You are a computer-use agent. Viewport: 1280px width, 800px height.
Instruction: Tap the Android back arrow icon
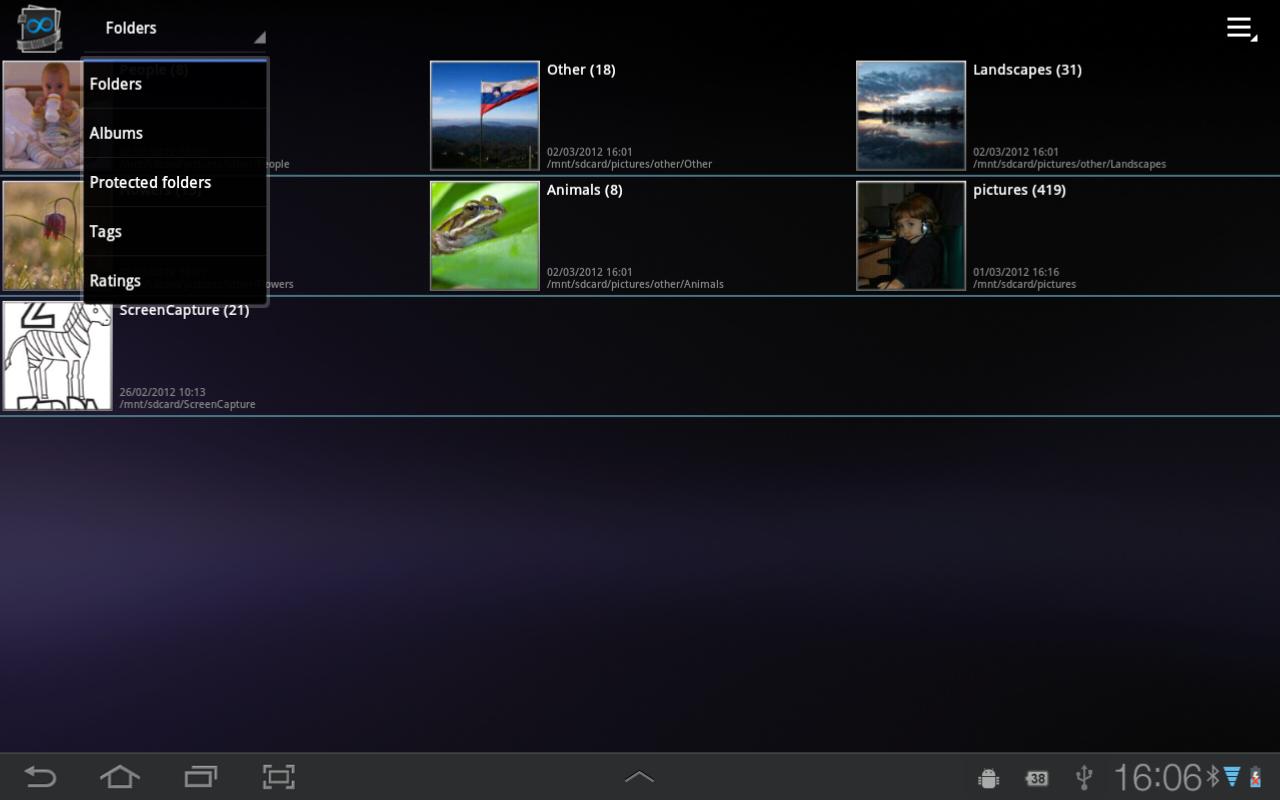click(x=40, y=777)
